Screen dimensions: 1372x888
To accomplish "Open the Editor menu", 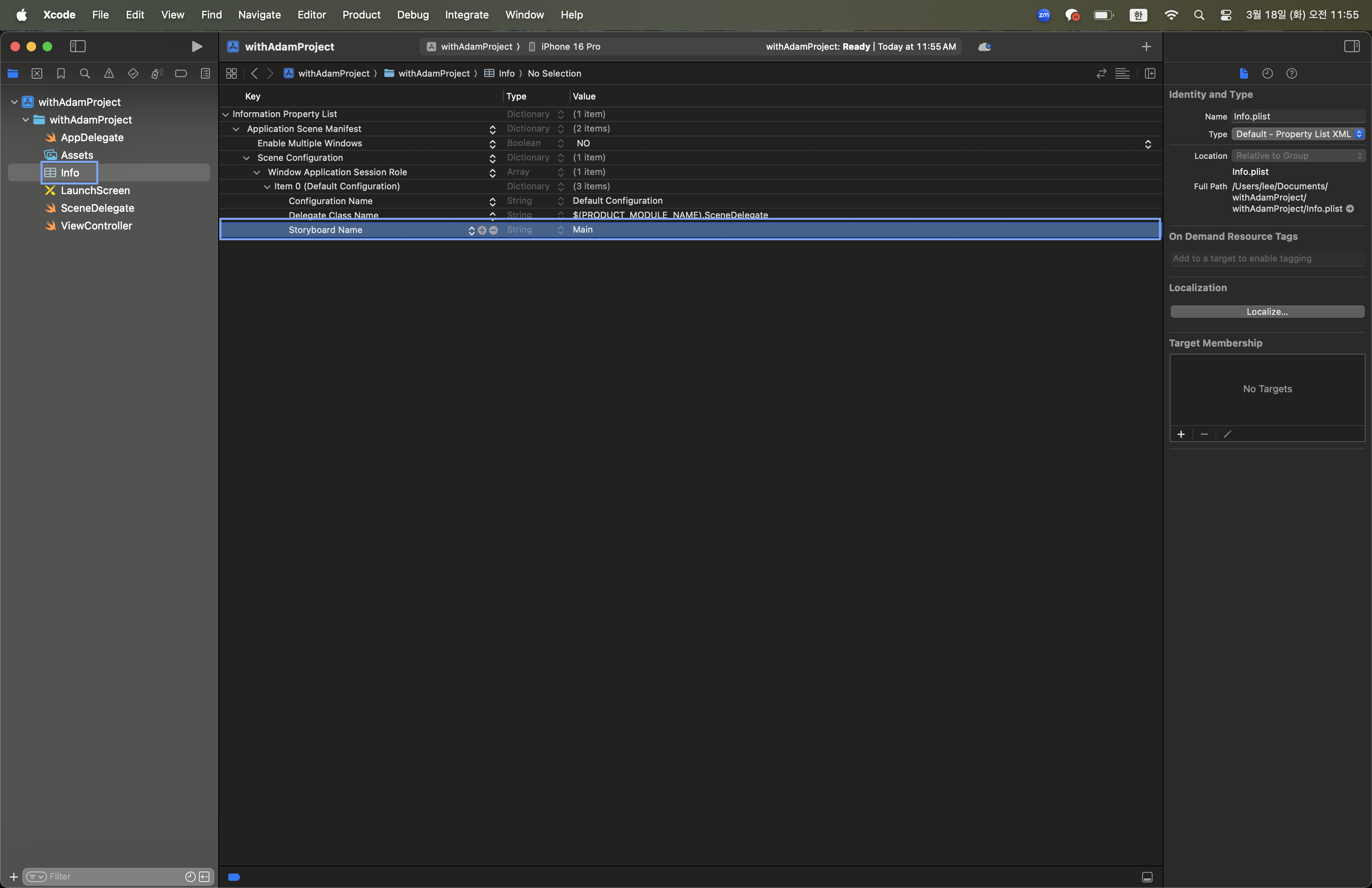I will pyautogui.click(x=311, y=14).
